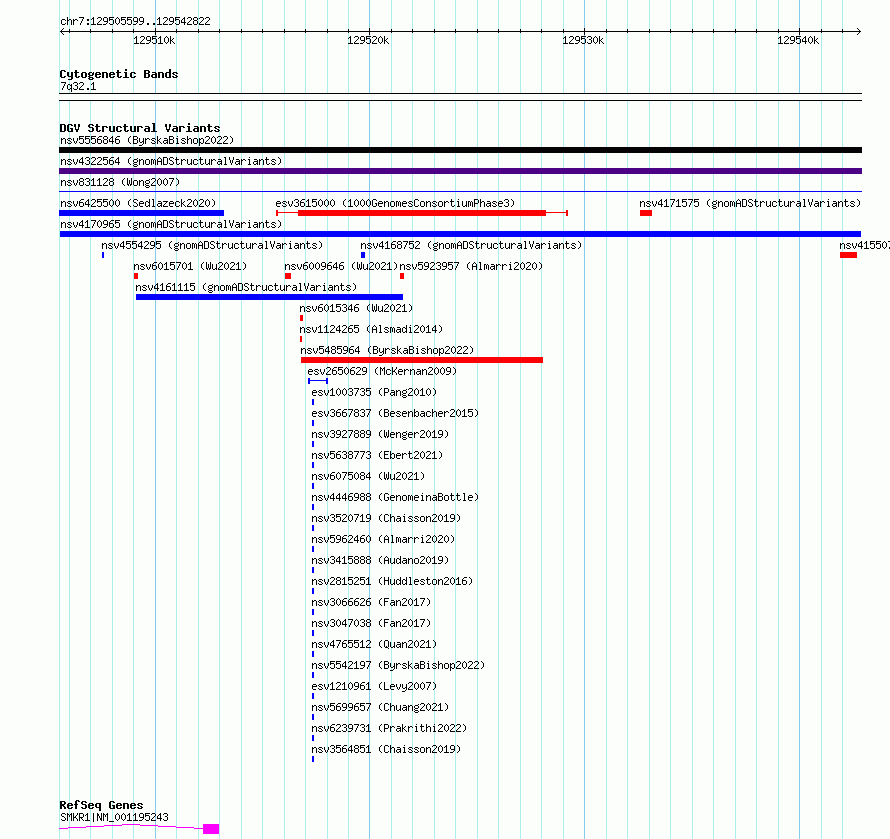Screen dimensions: 890x839
Task: Open nsv5699657 (Chuang2021) label
Action: (380, 707)
